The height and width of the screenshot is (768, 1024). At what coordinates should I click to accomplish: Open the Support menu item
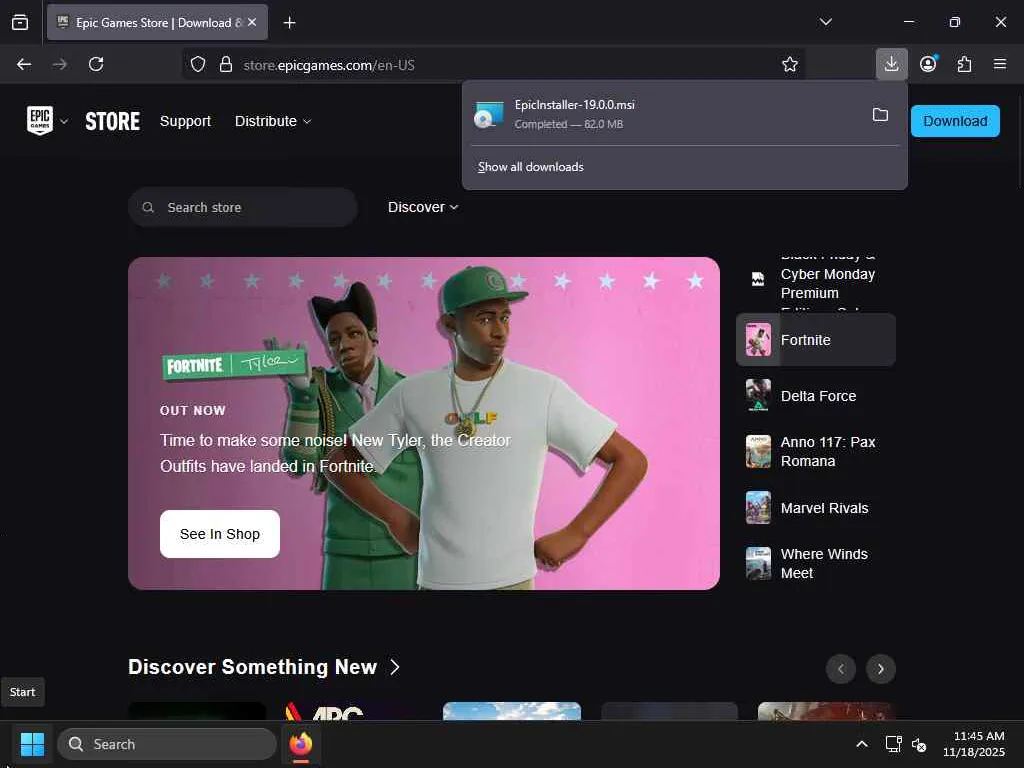(185, 121)
